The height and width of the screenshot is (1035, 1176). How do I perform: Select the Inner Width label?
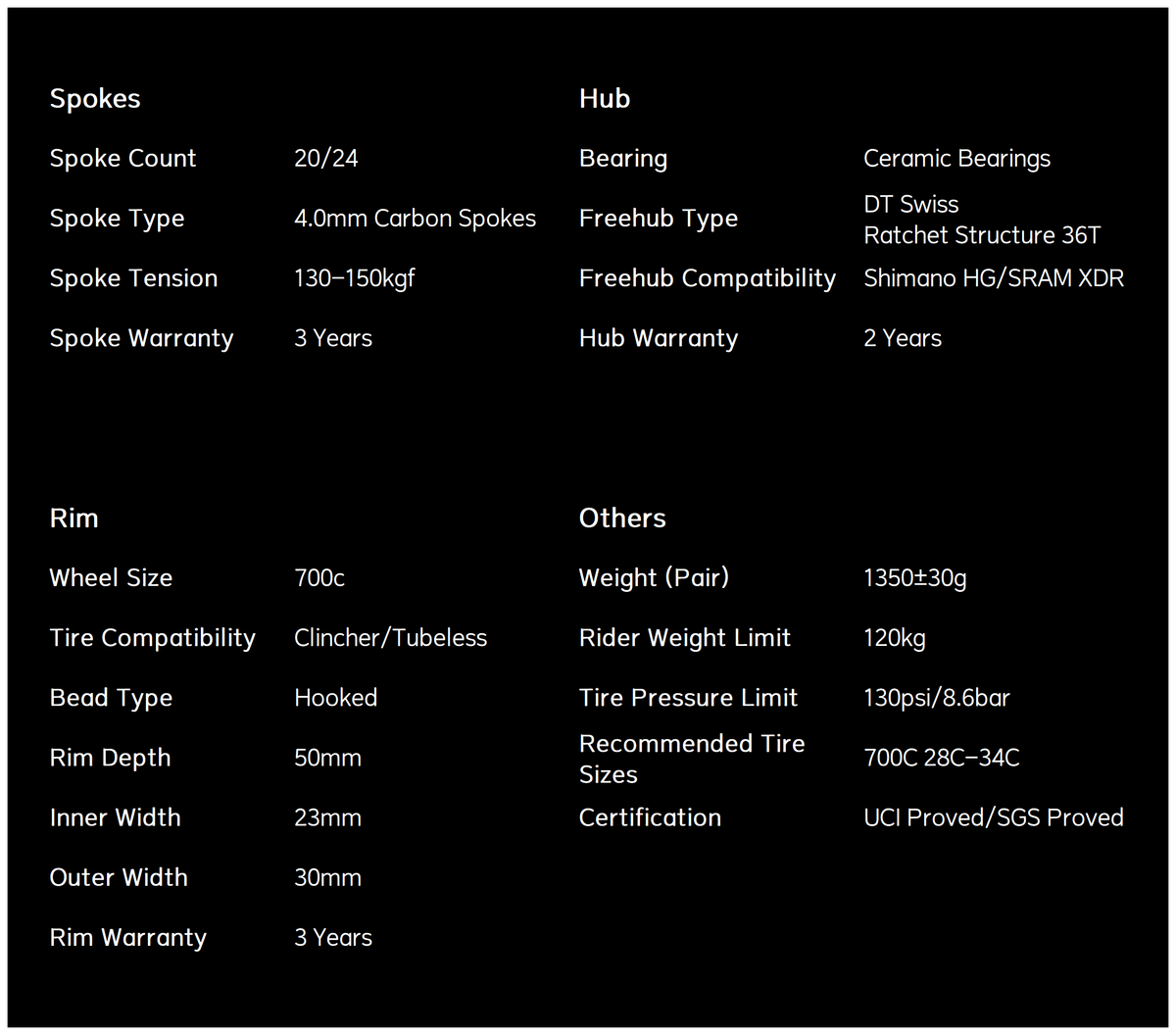tap(116, 817)
